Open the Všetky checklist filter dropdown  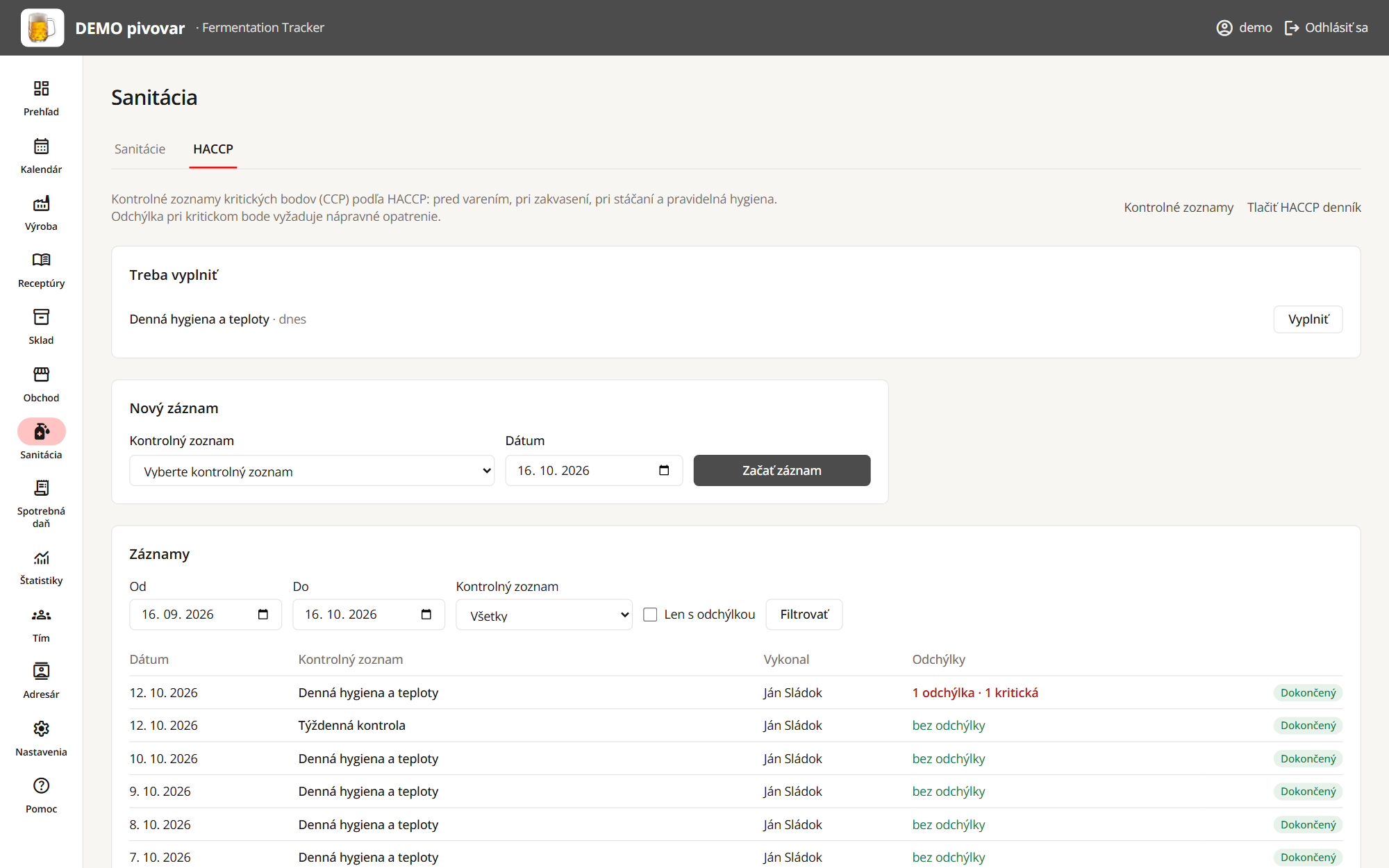(x=544, y=615)
